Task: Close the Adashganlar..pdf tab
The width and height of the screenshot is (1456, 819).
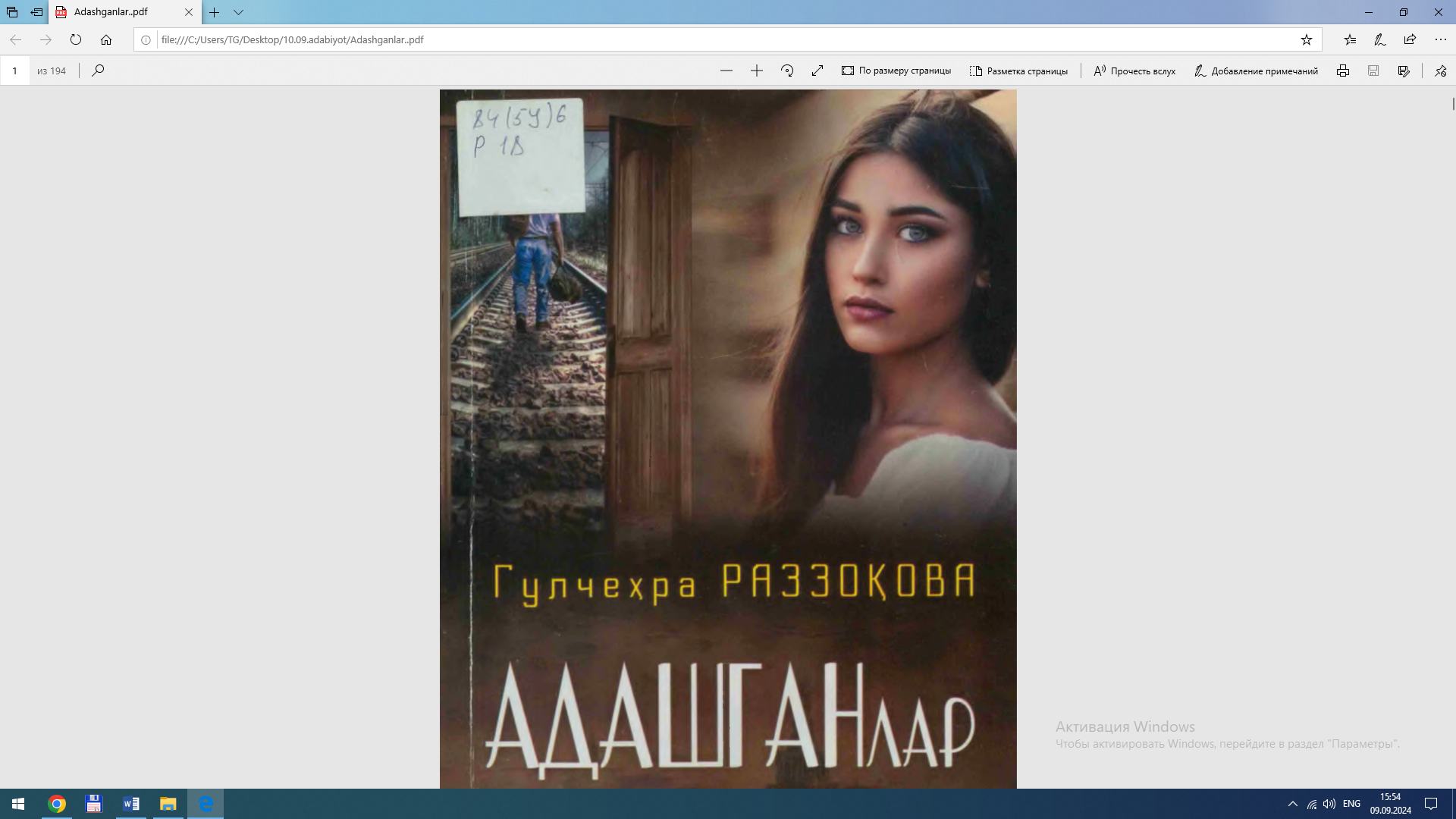Action: 189,12
